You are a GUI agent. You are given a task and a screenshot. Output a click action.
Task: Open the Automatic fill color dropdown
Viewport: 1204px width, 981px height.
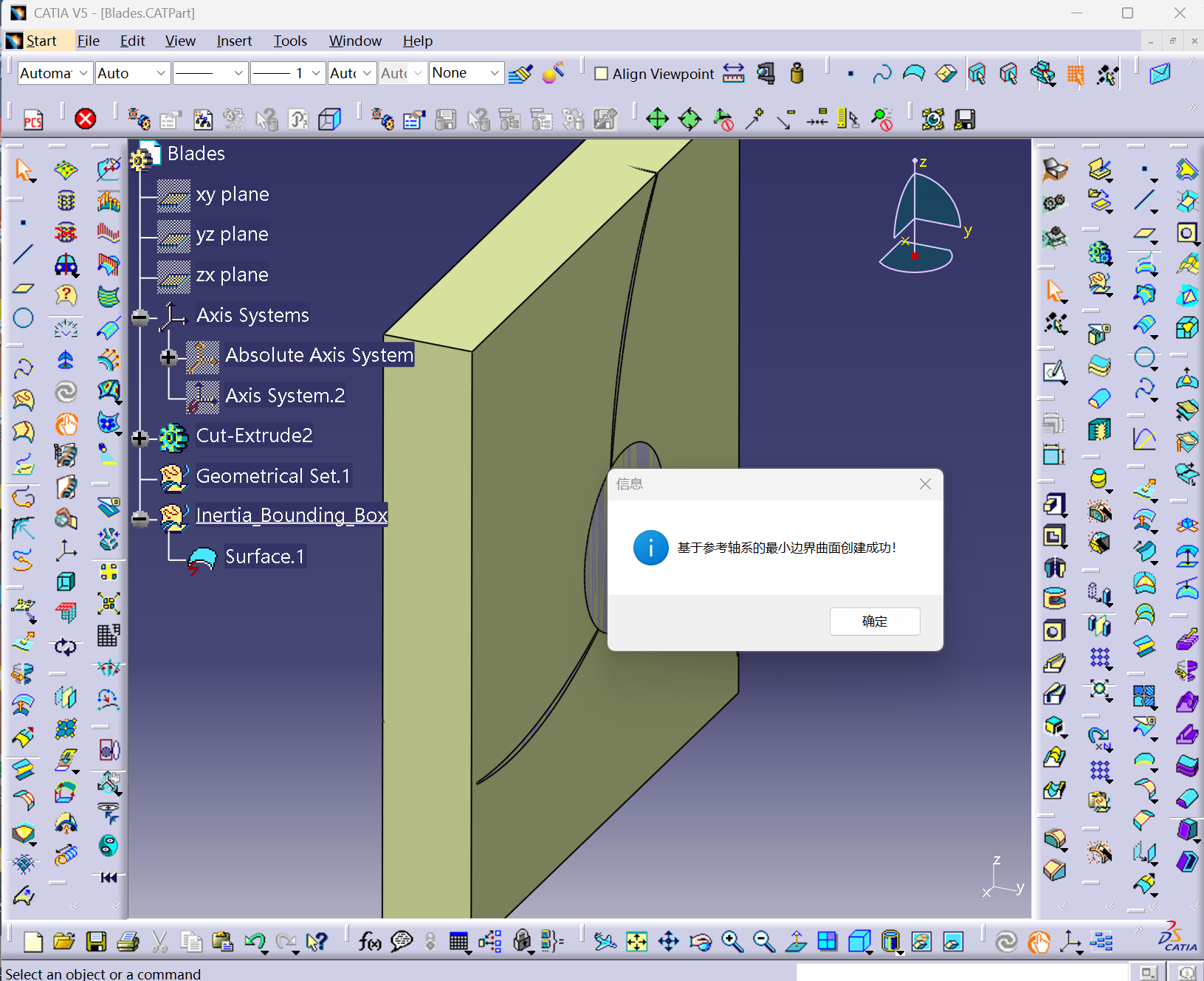[x=54, y=73]
